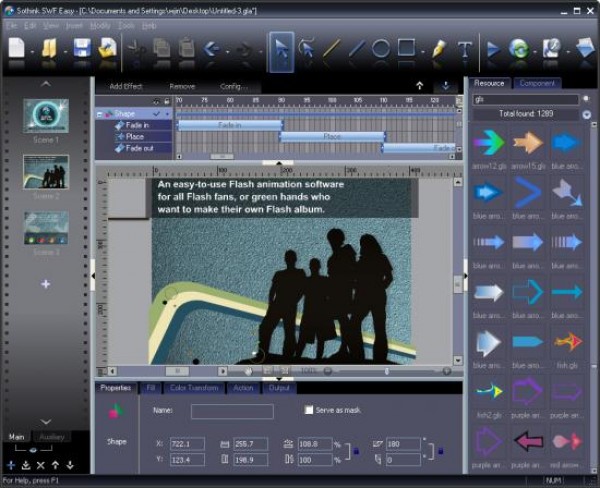Collapse the Shape layer in timeline
Image resolution: width=600 pixels, height=488 pixels.
click(x=99, y=114)
